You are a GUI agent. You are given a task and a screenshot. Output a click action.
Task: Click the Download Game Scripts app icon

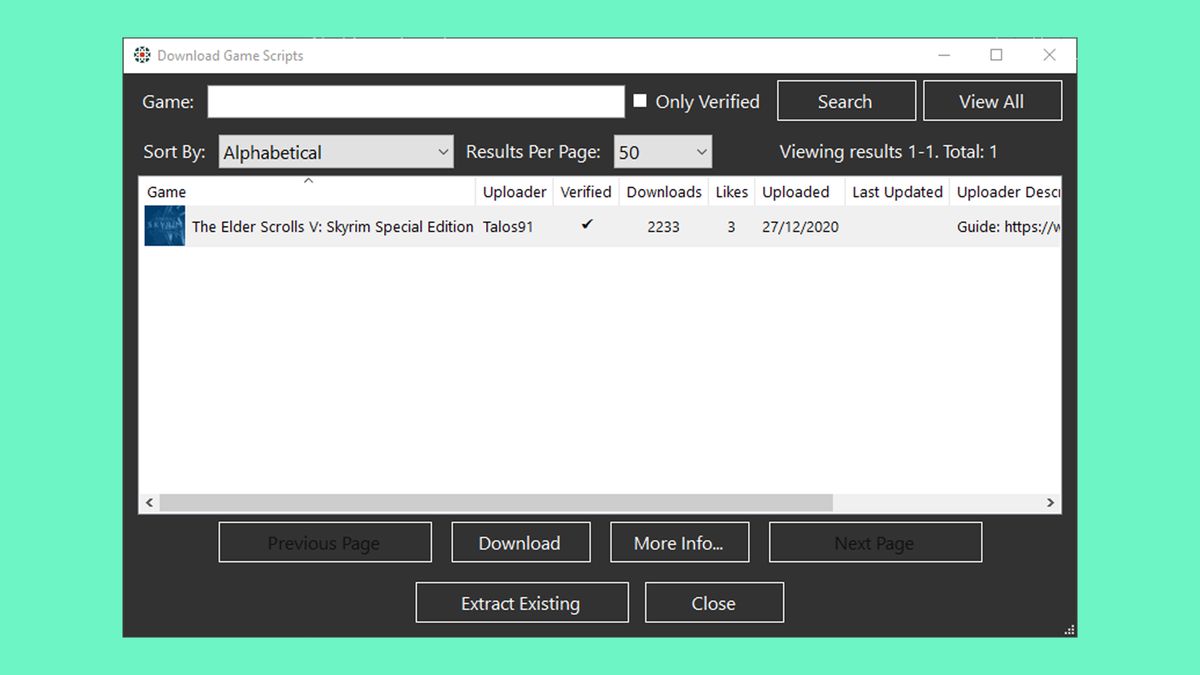142,55
